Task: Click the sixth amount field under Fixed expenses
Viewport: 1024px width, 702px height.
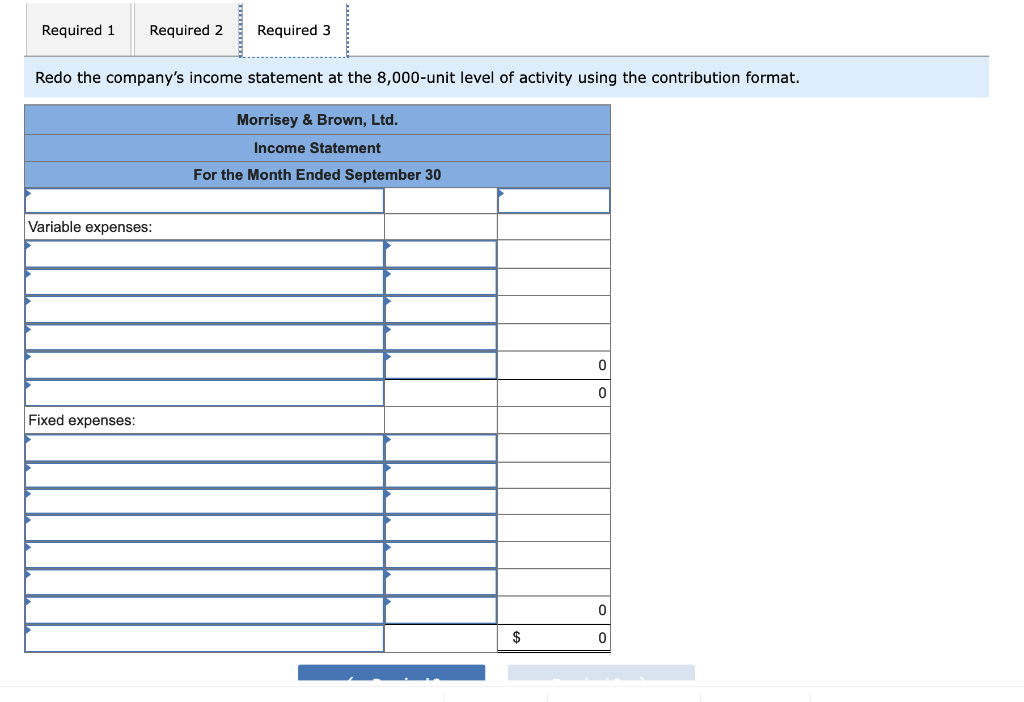Action: point(441,582)
